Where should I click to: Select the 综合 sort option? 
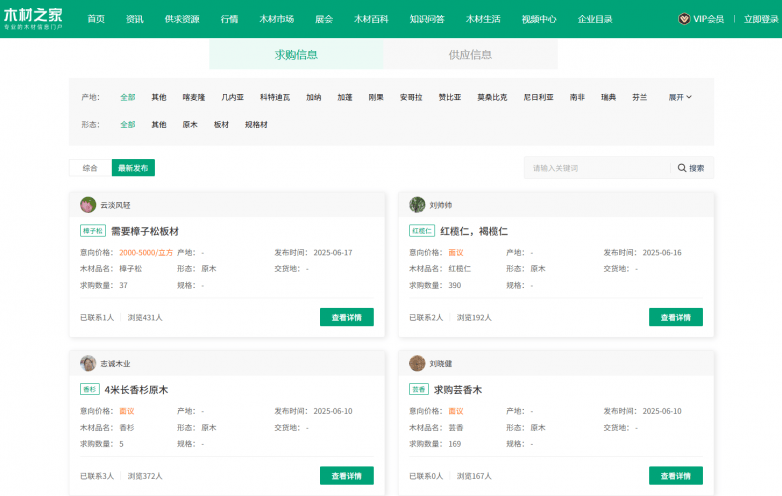point(90,168)
